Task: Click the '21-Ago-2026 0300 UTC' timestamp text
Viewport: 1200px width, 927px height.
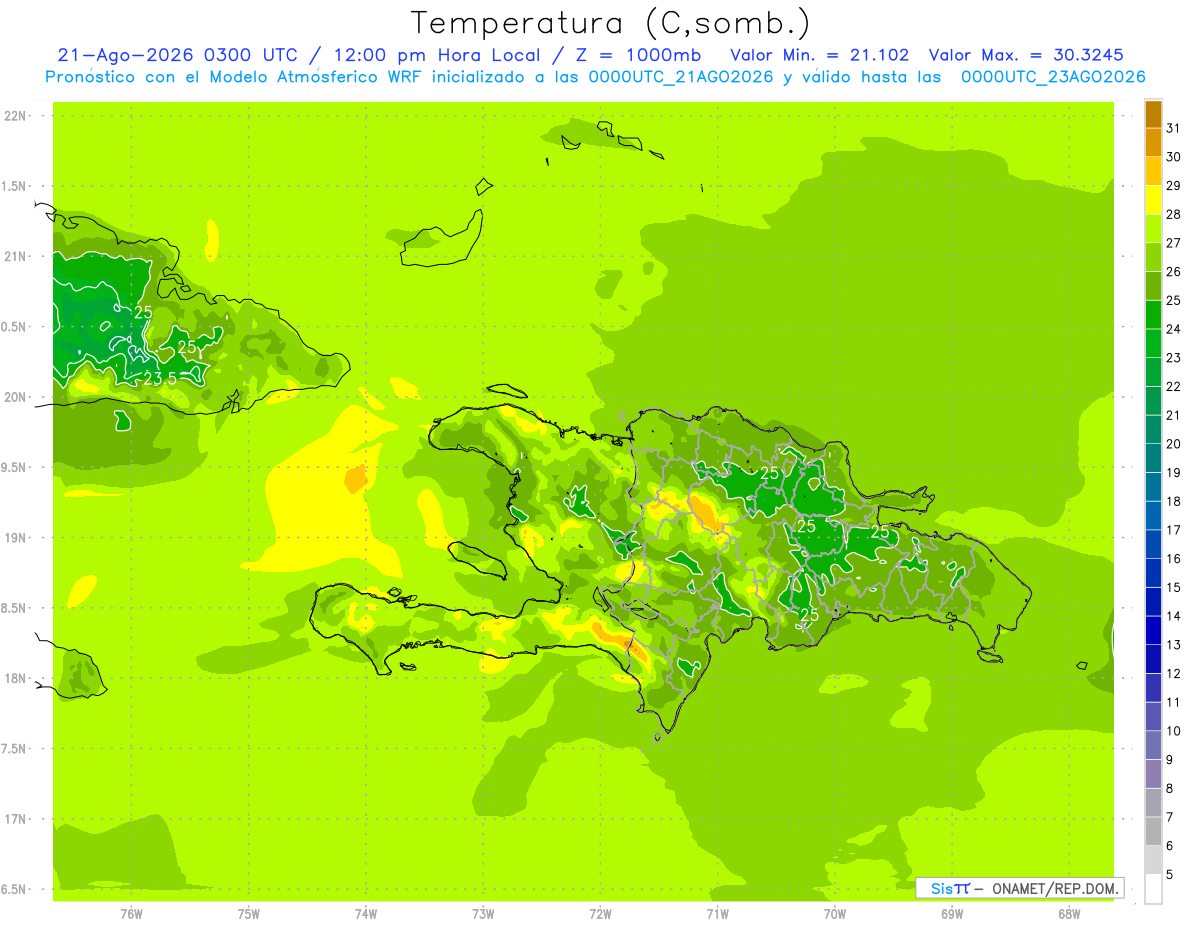Action: pos(178,55)
